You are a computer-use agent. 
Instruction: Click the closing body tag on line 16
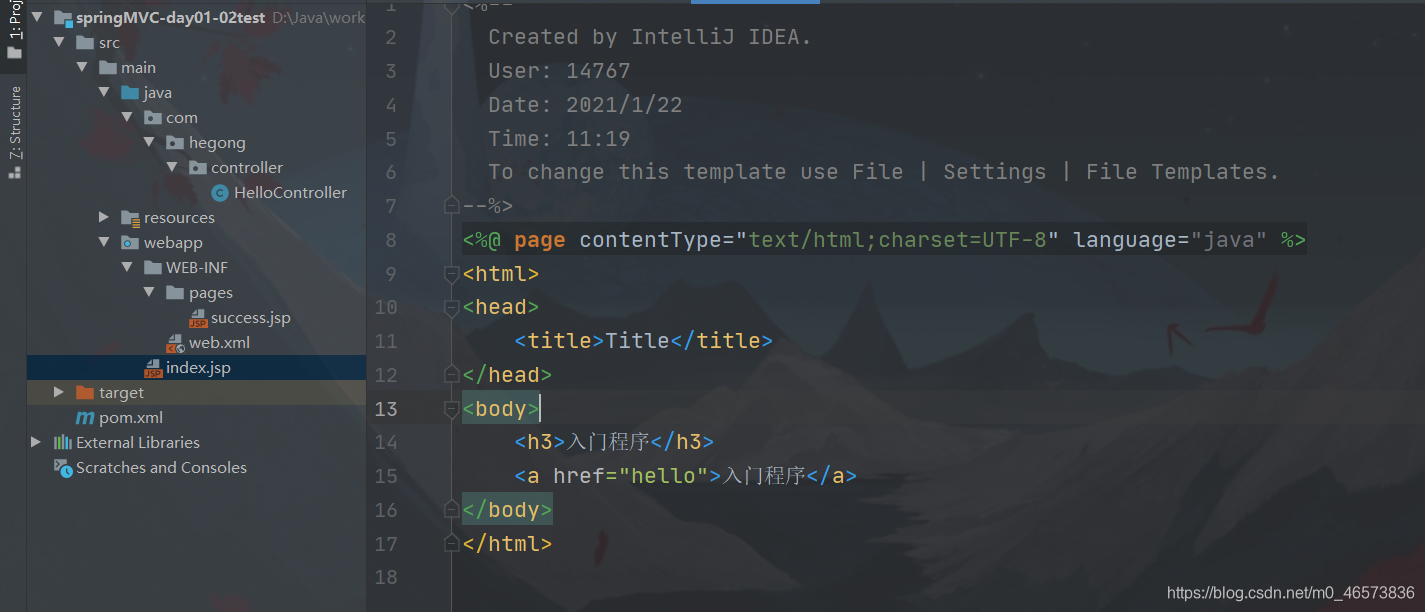point(507,510)
